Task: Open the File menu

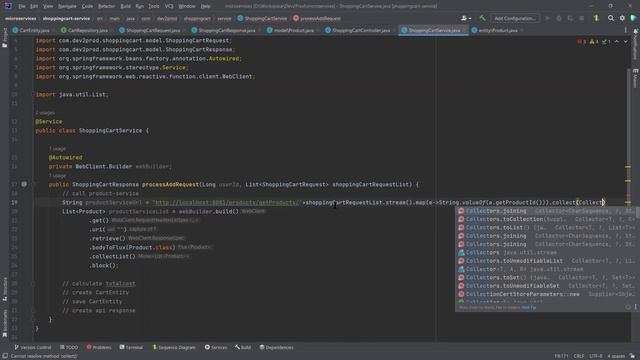Action: pyautogui.click(x=22, y=6)
